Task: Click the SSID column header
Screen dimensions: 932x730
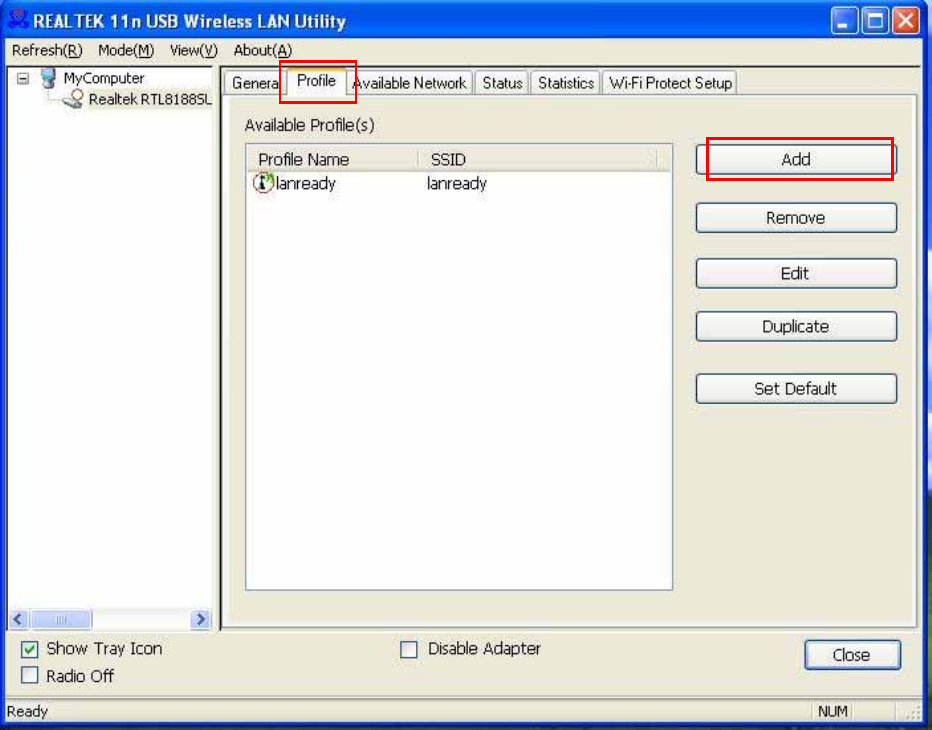Action: tap(538, 159)
